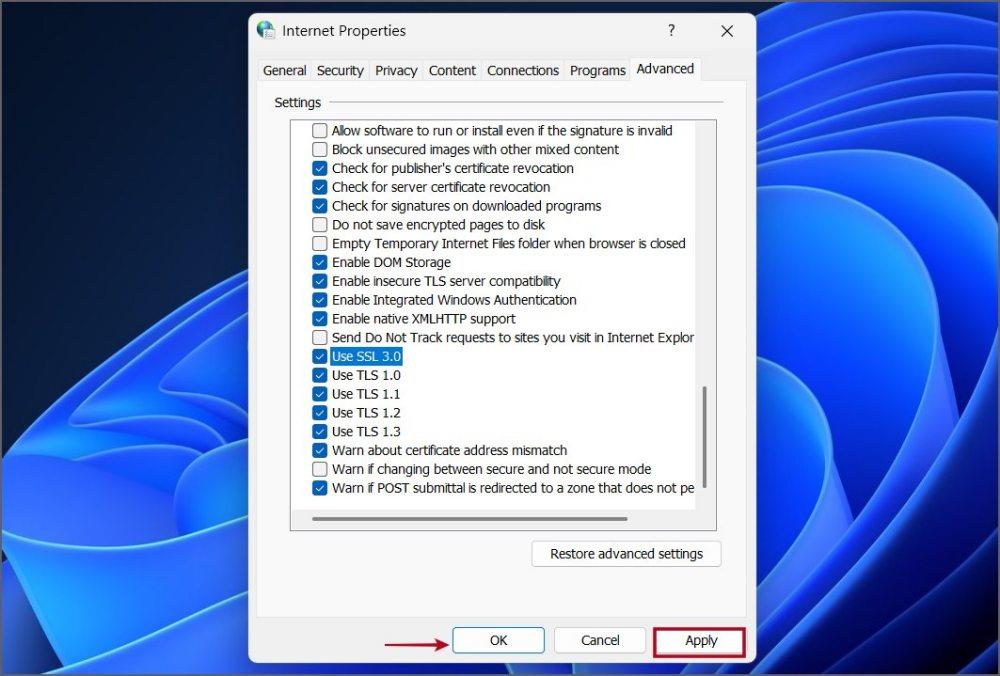
Task: Switch to the Security tab
Action: coord(340,70)
